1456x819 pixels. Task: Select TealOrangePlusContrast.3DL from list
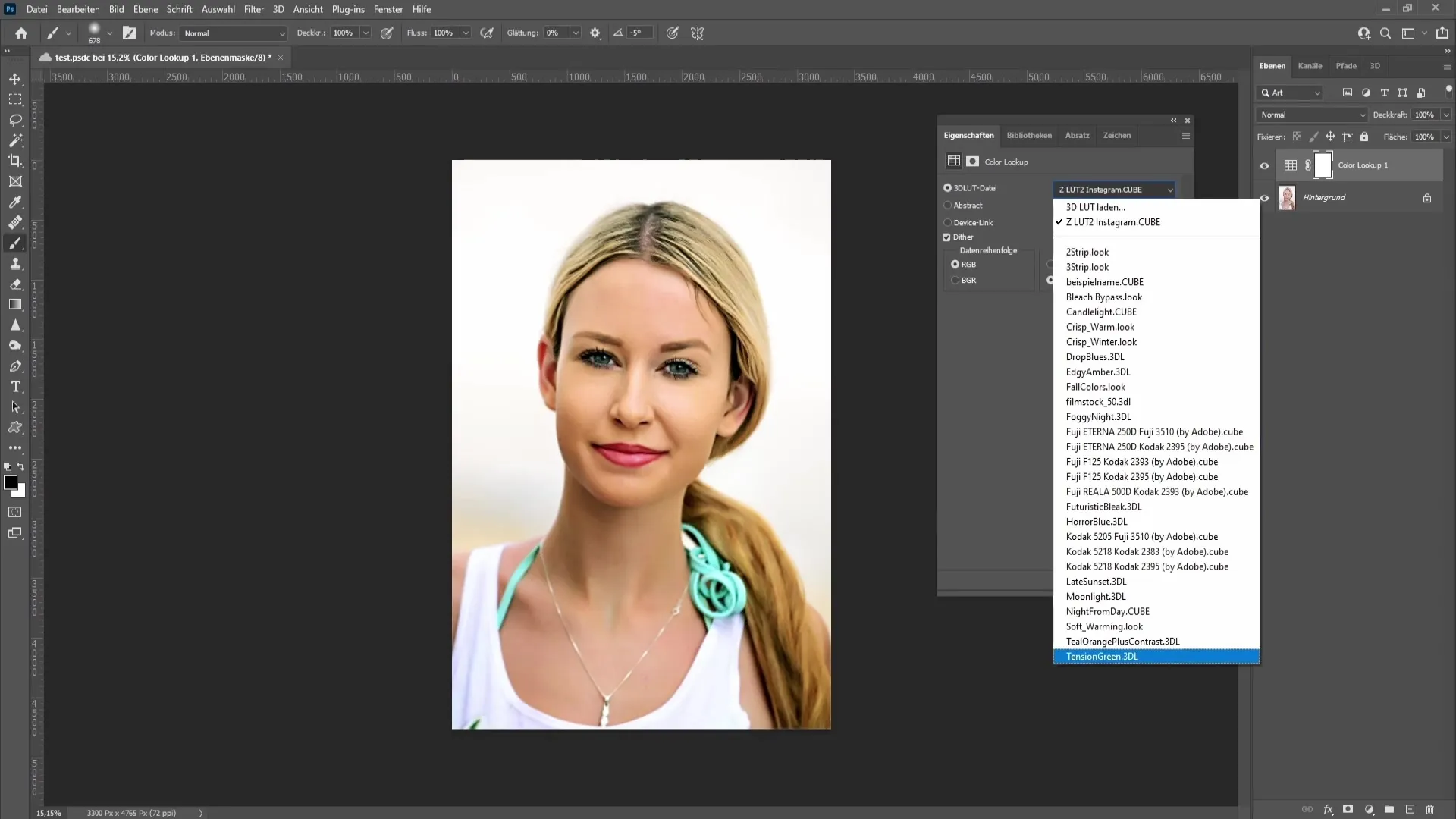point(1123,641)
